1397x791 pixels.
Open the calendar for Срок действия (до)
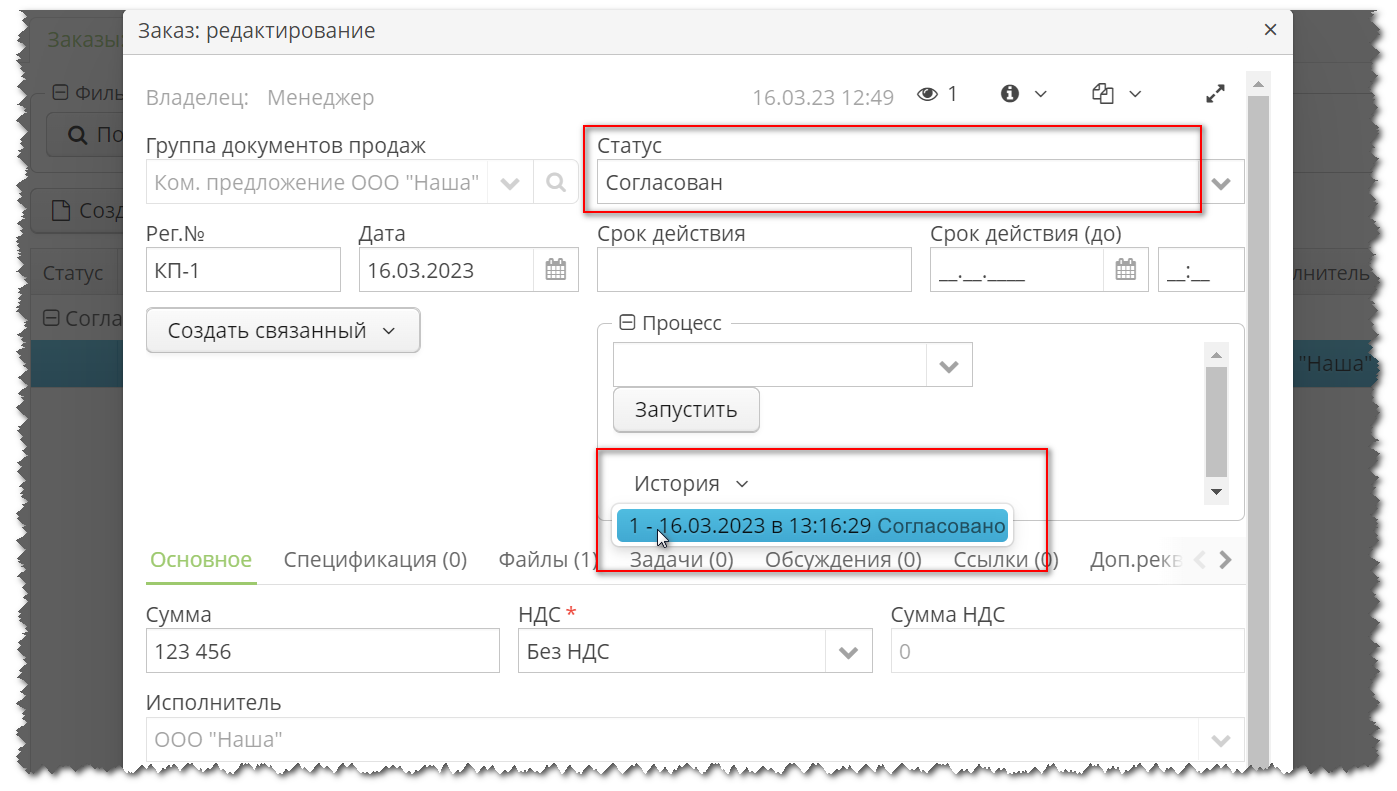pyautogui.click(x=1124, y=269)
